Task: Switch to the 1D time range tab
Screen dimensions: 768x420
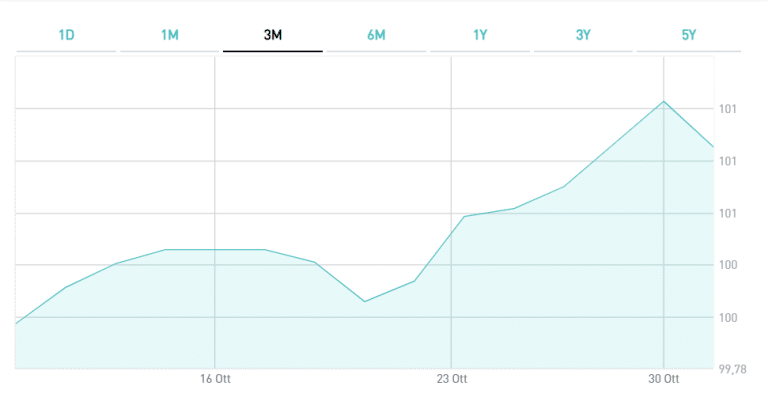Action: [x=67, y=36]
